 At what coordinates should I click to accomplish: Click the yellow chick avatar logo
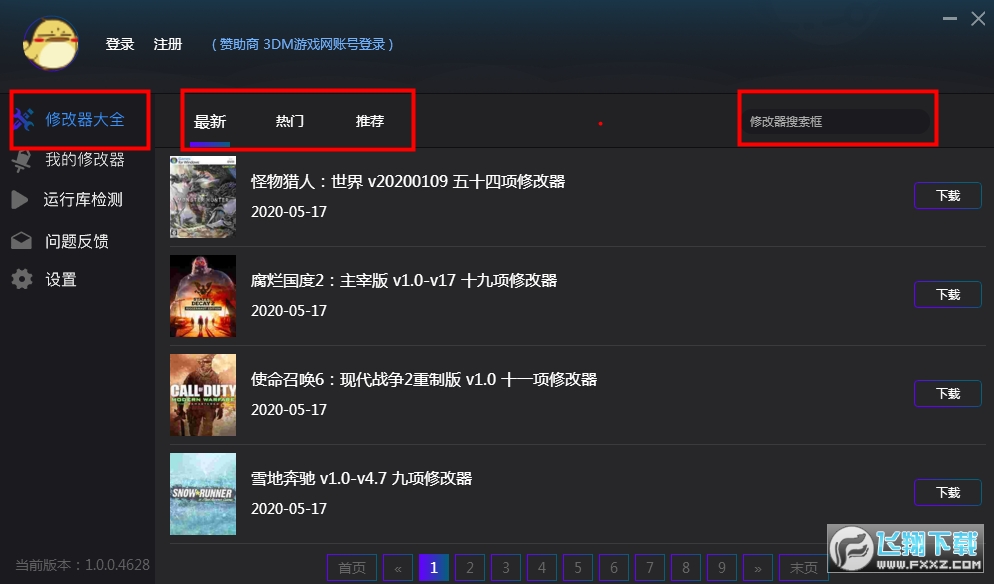pyautogui.click(x=51, y=44)
